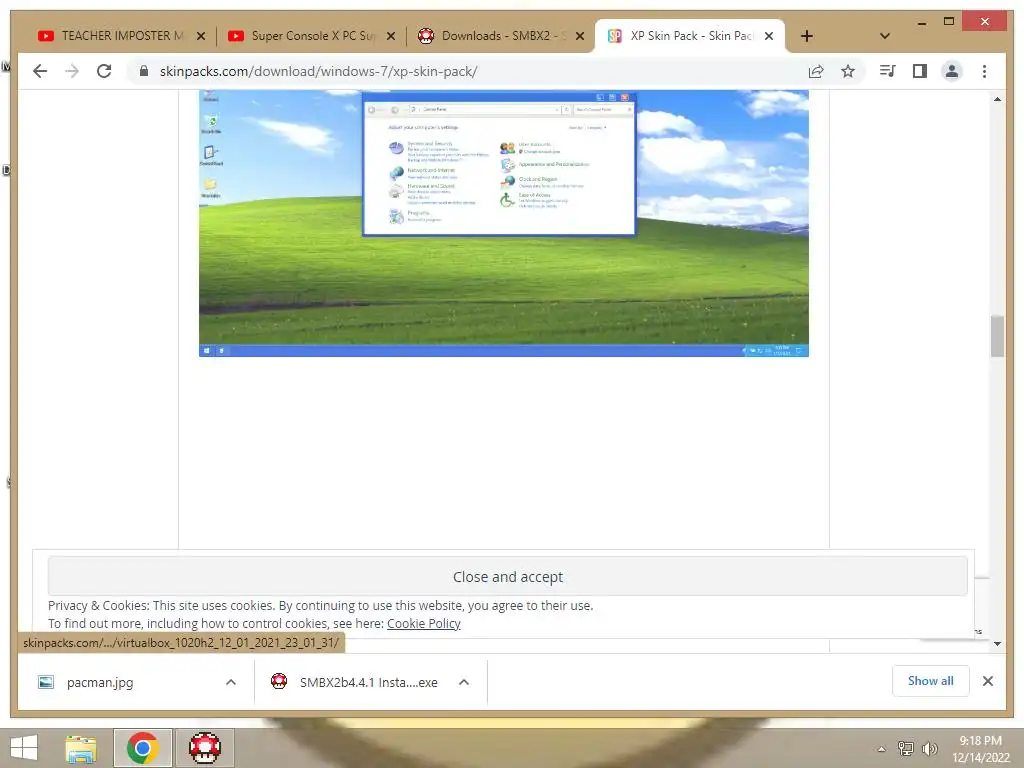Close the Downloads - SMBX2 tab
The height and width of the screenshot is (768, 1024).
point(579,36)
